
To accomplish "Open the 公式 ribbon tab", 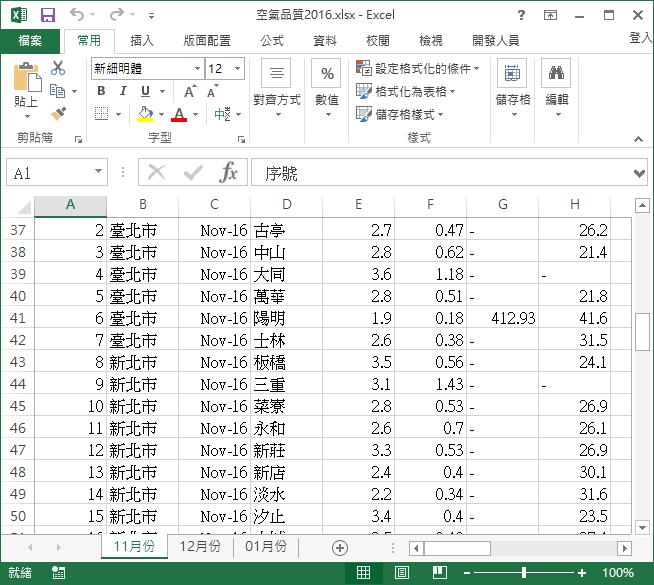I will [x=272, y=41].
